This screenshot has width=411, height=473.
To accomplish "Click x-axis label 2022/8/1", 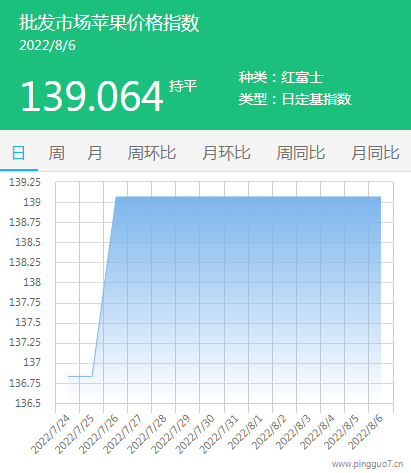I will [x=245, y=432].
